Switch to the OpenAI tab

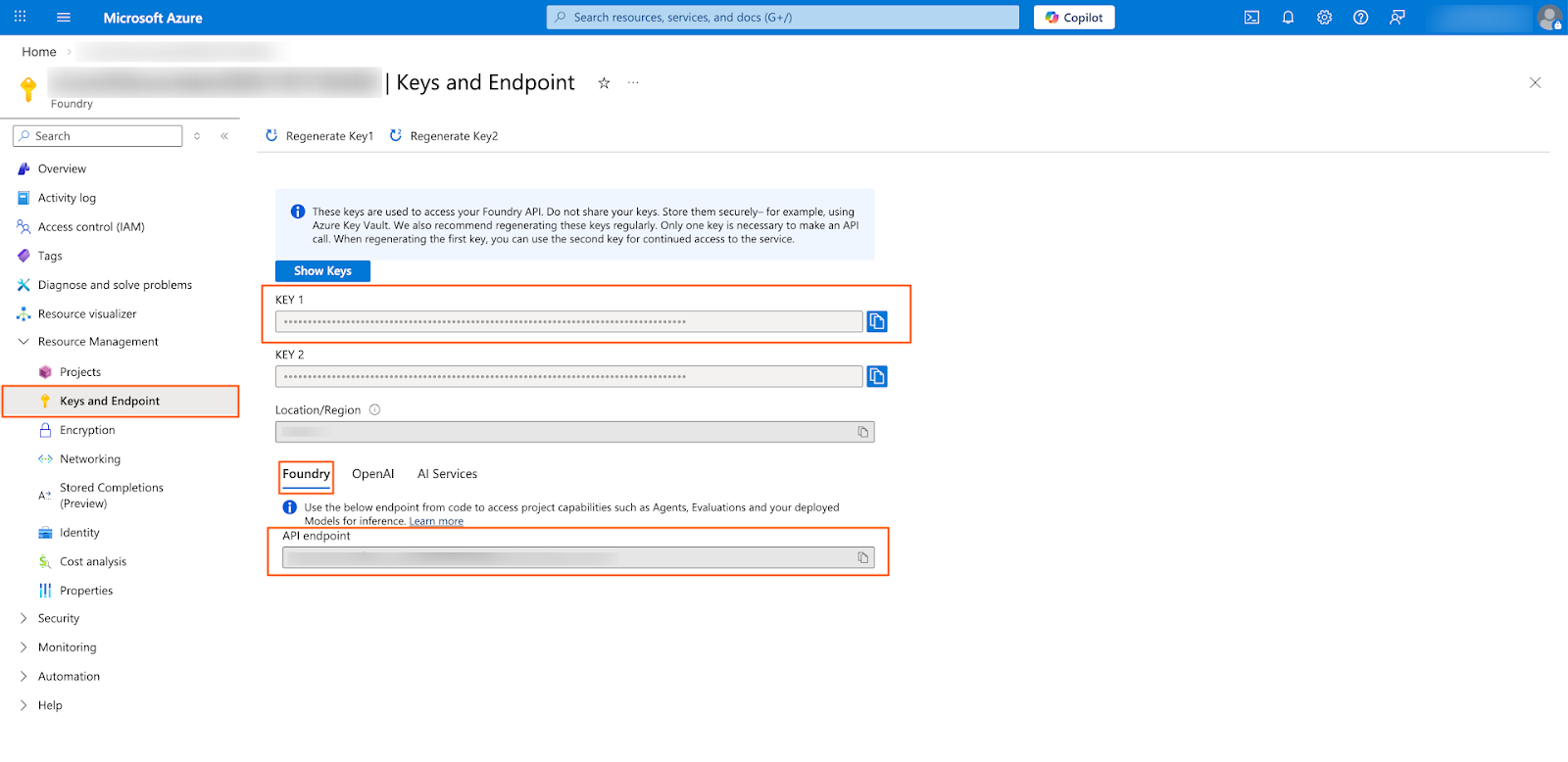pos(373,474)
